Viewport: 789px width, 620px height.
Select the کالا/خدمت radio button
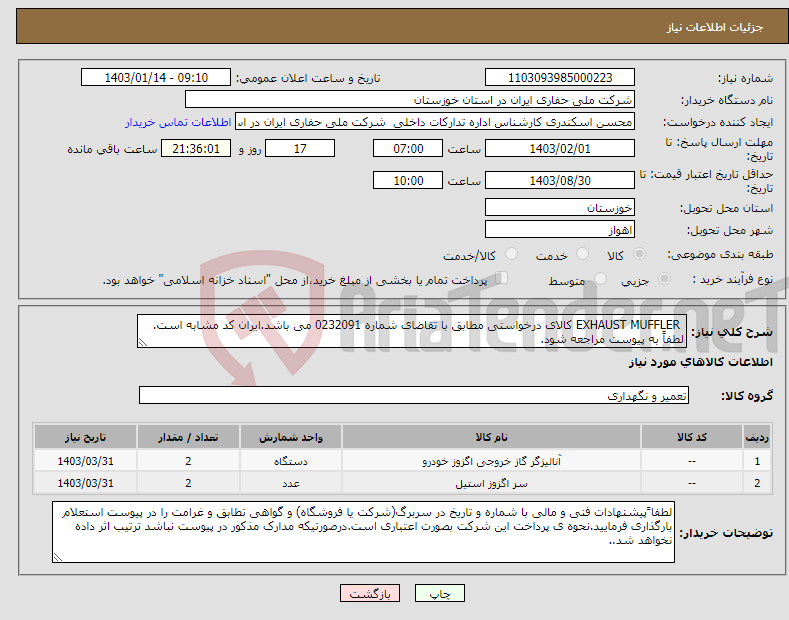pos(511,254)
